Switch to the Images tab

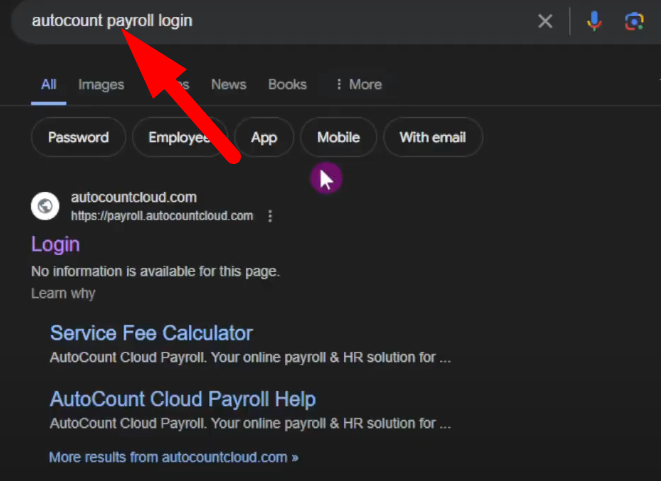click(101, 85)
